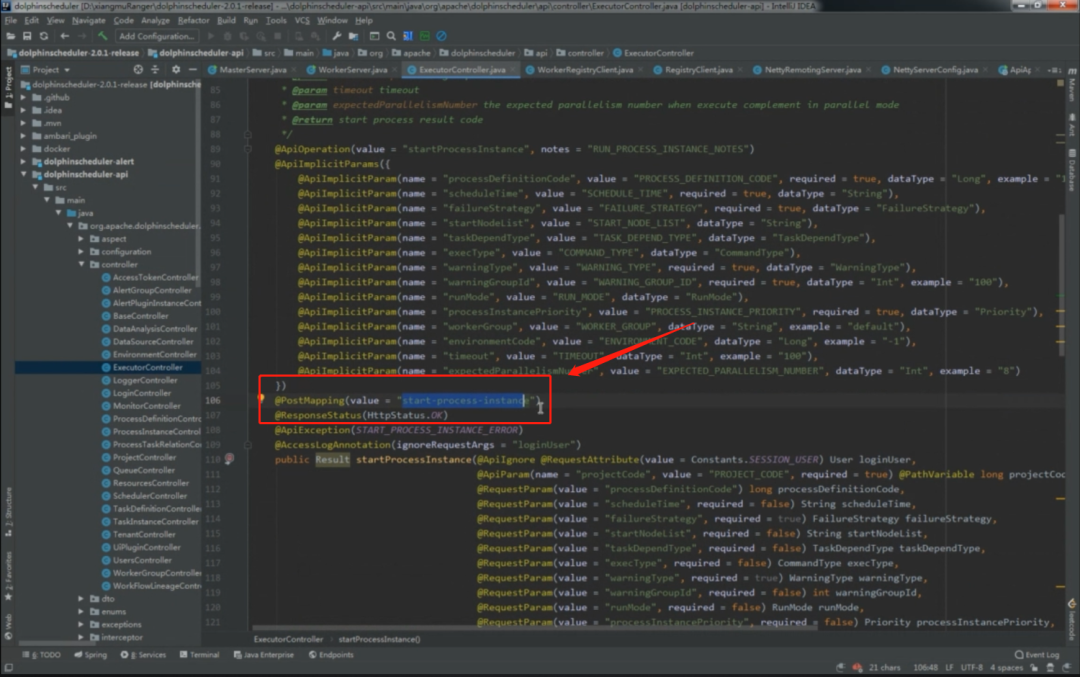Click the Search Everywhere magnifier icon

[391, 36]
